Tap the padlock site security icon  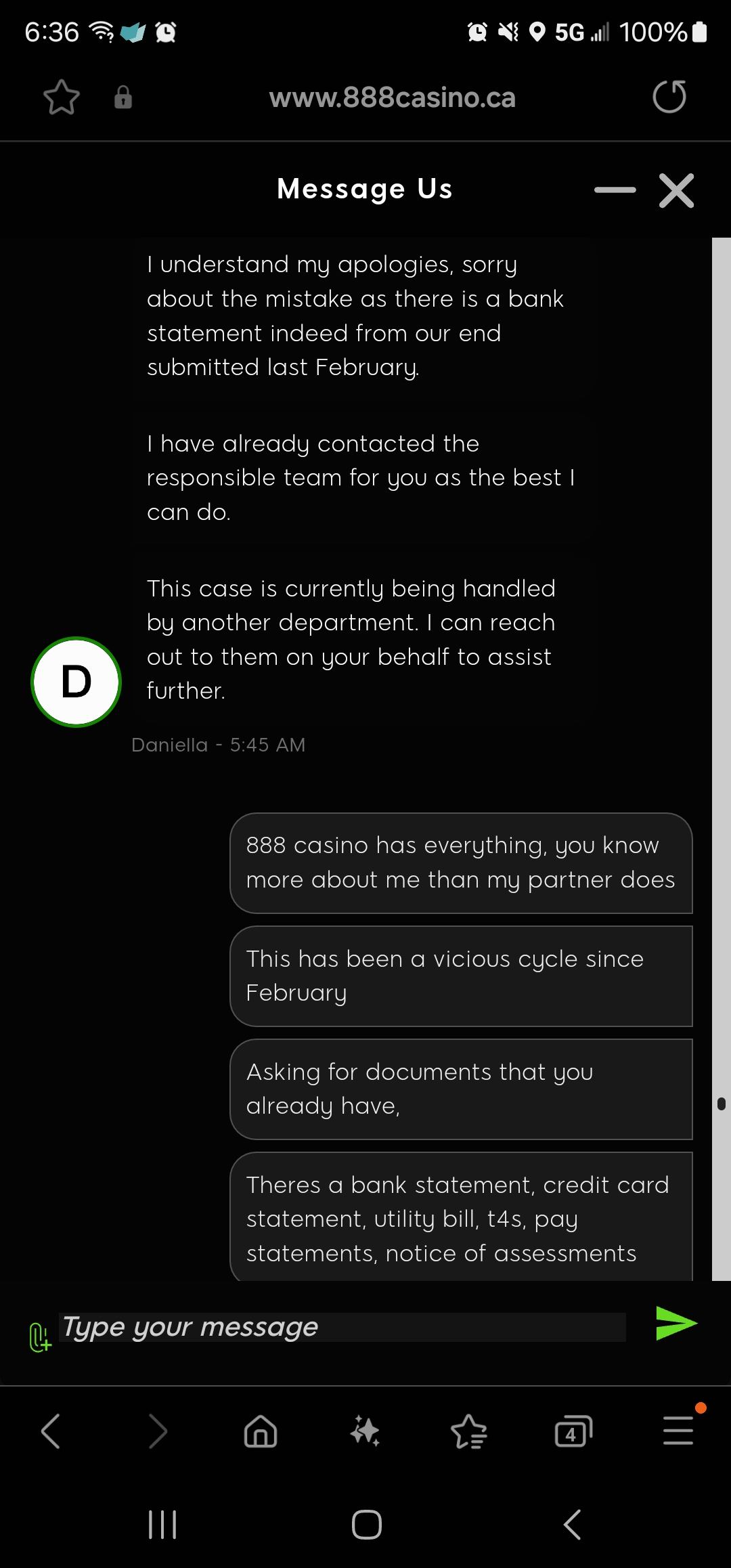click(x=123, y=97)
